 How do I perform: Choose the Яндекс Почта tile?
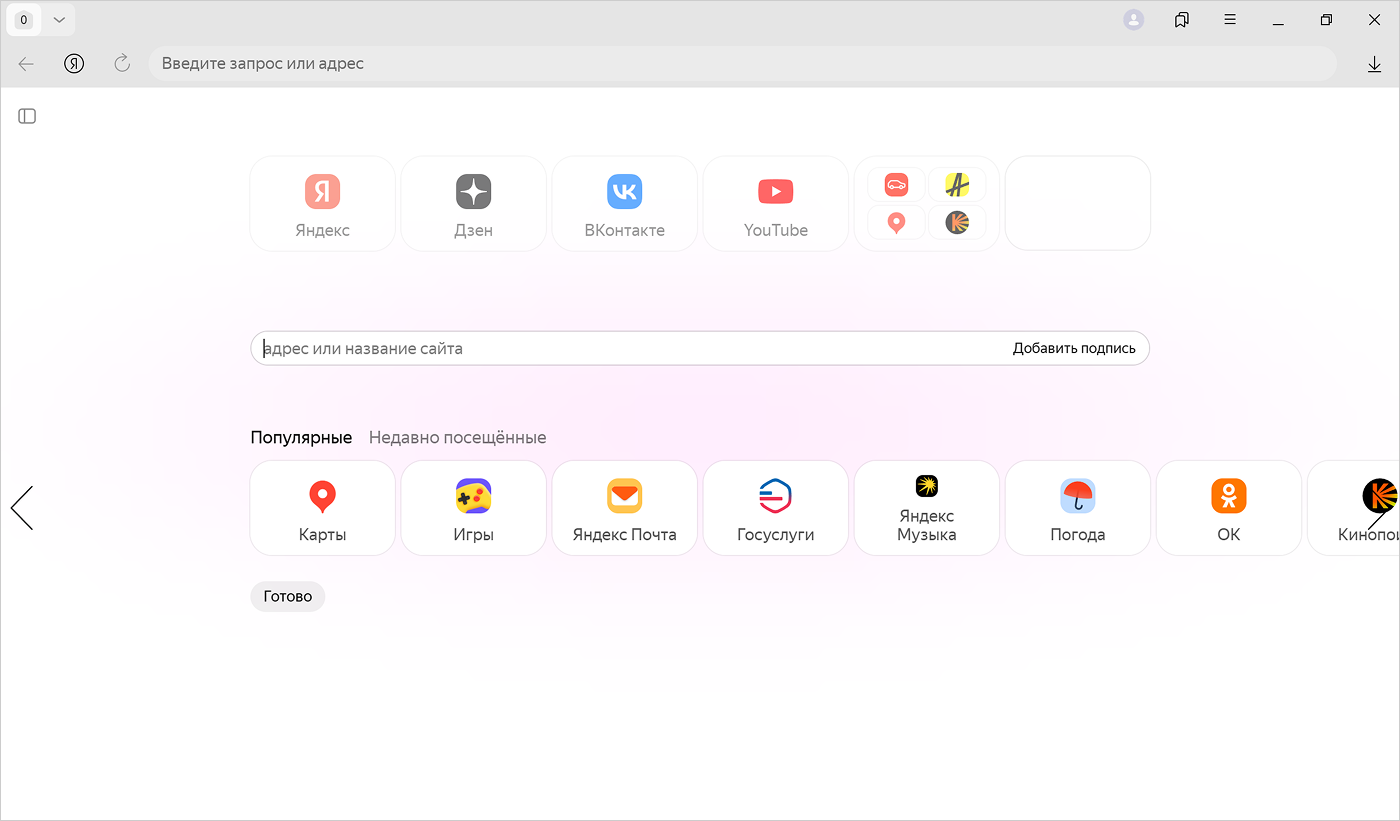click(x=624, y=508)
